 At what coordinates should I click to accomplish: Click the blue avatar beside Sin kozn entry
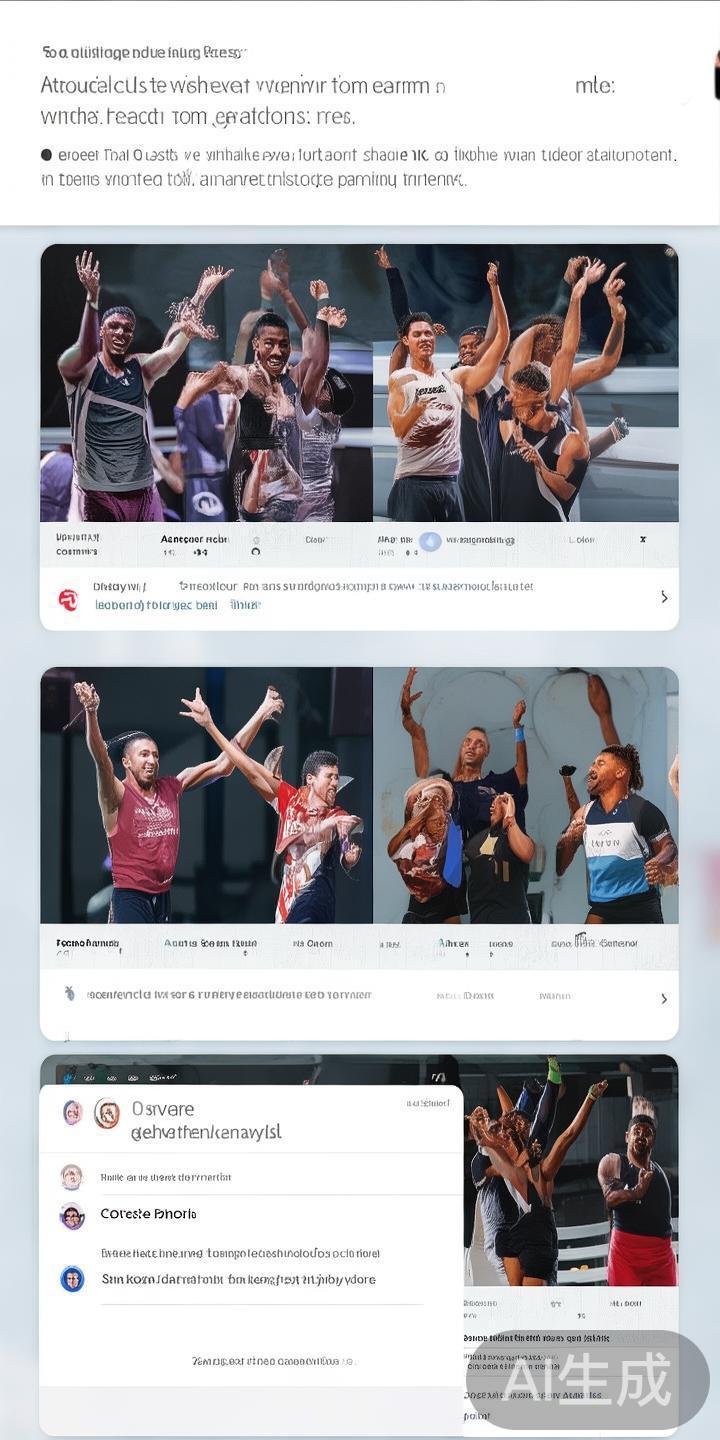click(72, 1278)
